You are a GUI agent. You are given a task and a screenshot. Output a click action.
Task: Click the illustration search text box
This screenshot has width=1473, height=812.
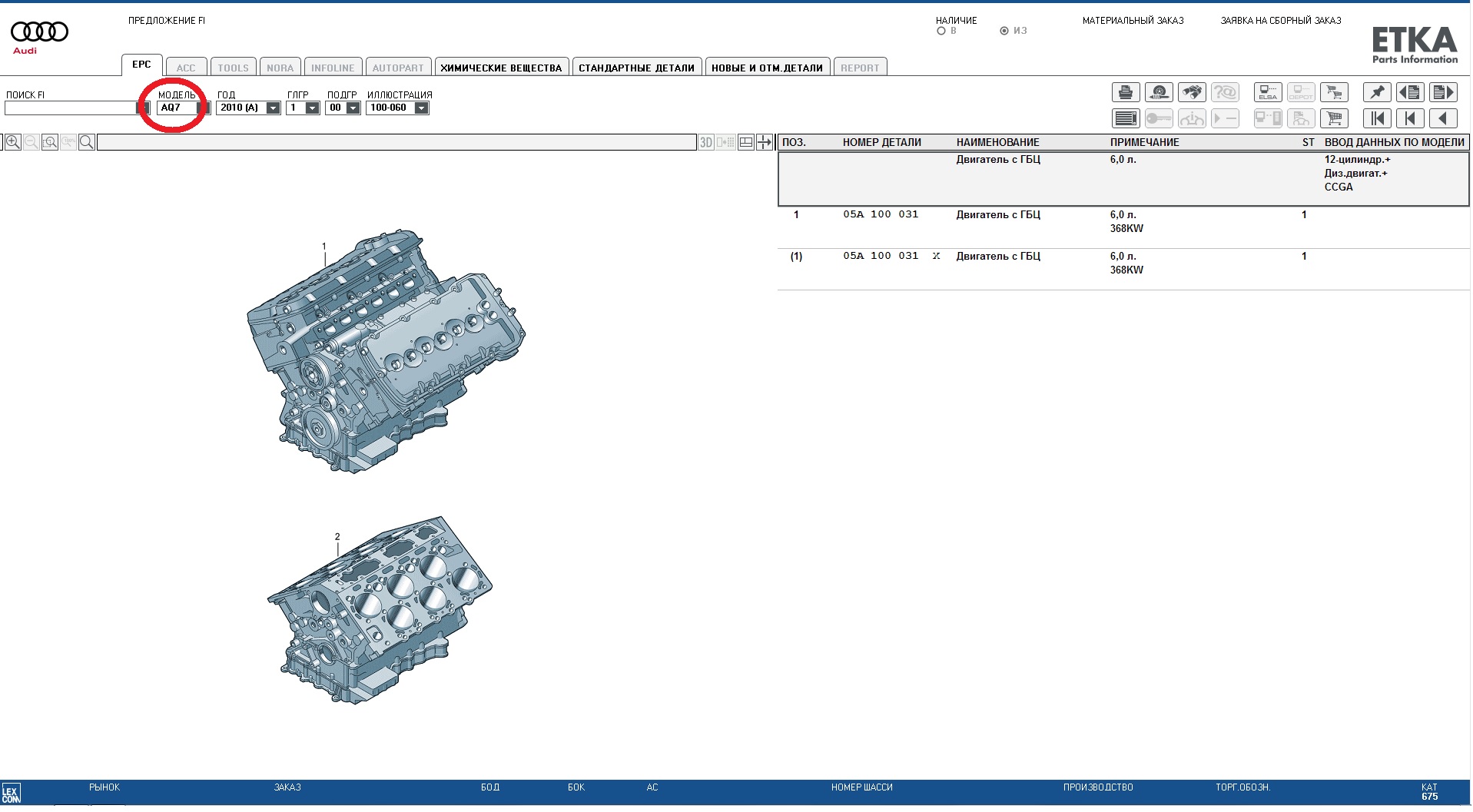click(396, 142)
